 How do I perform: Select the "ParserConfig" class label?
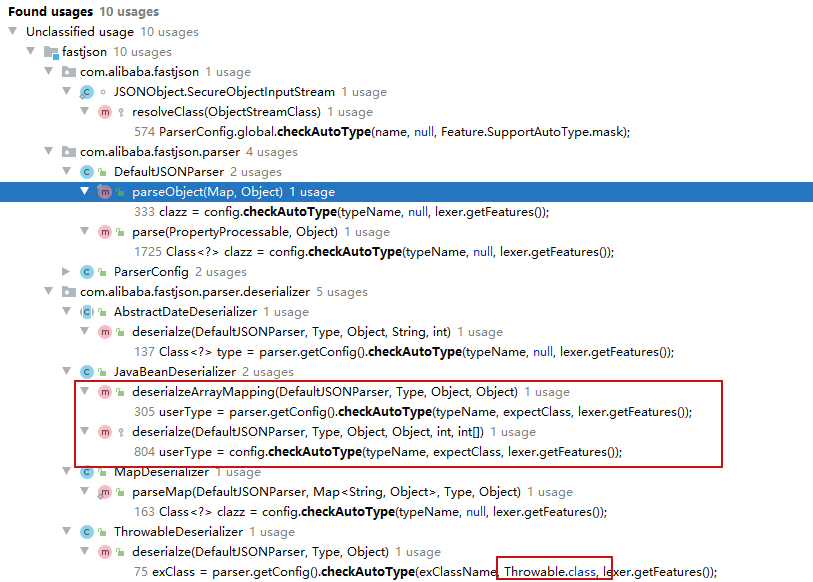click(151, 272)
